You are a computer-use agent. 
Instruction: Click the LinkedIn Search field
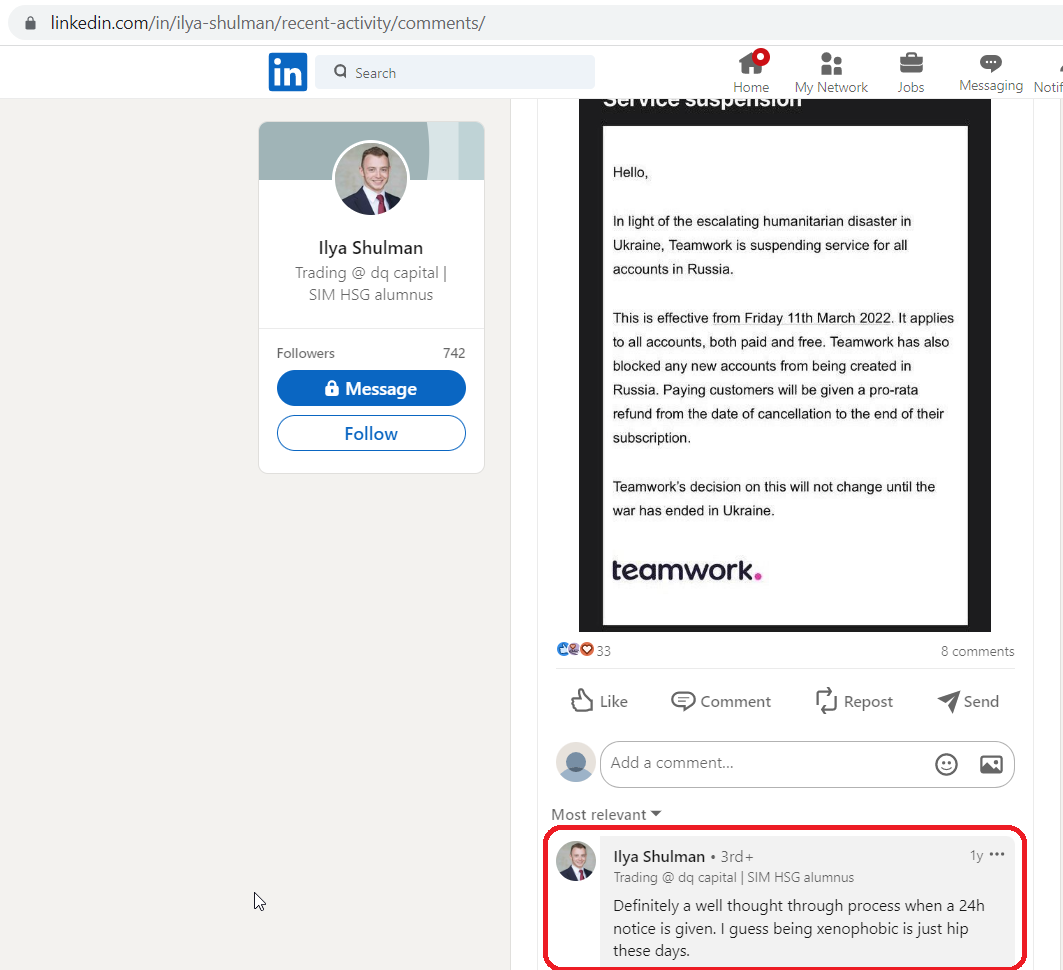coord(455,72)
